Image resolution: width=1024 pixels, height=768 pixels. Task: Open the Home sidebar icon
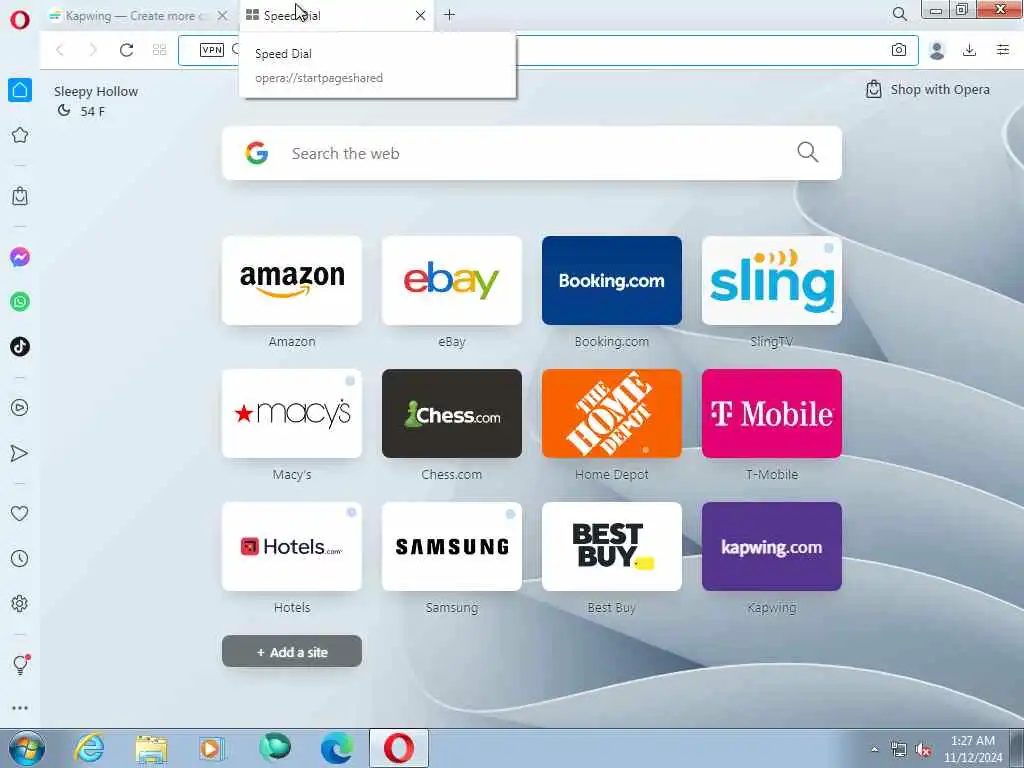20,90
